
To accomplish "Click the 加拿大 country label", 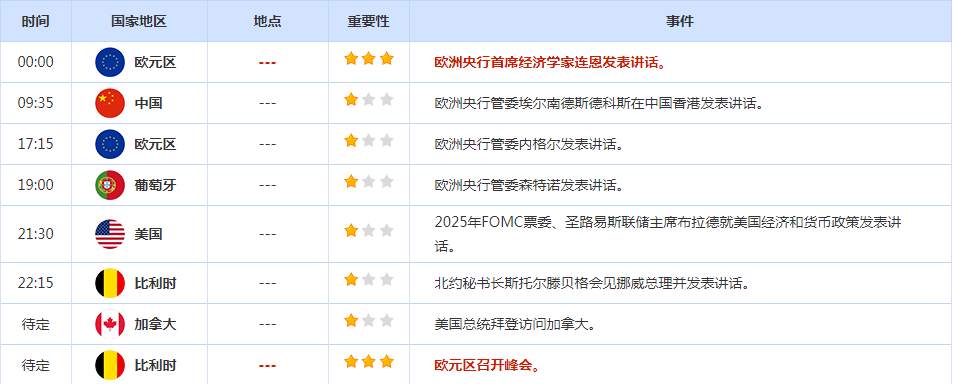I will 155,324.
